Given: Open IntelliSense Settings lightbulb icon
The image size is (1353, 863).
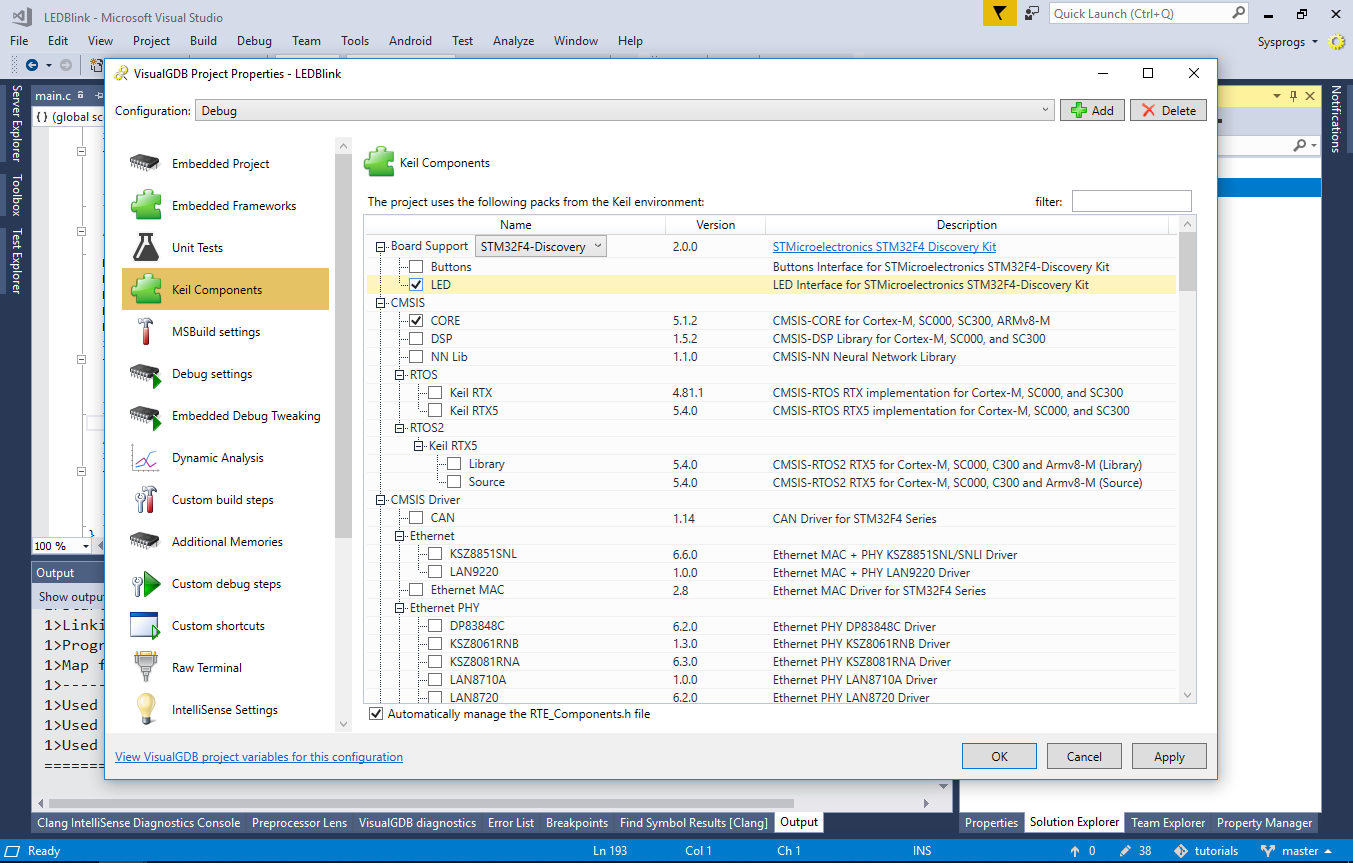Looking at the screenshot, I should coord(145,709).
